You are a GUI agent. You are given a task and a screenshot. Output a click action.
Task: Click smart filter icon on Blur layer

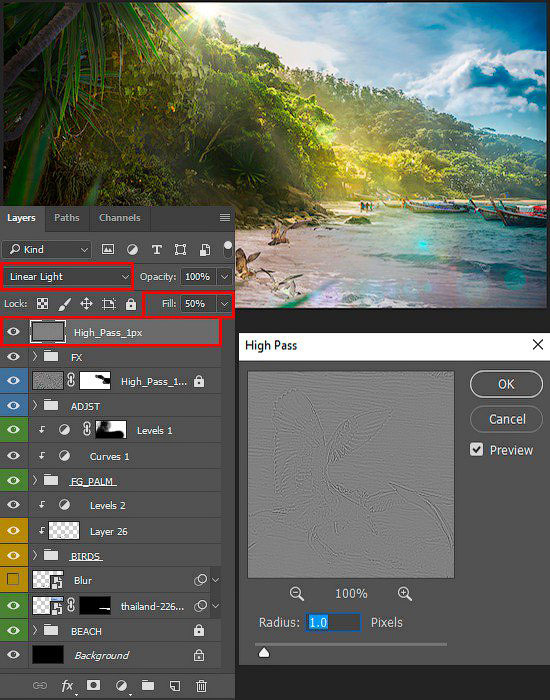point(200,580)
